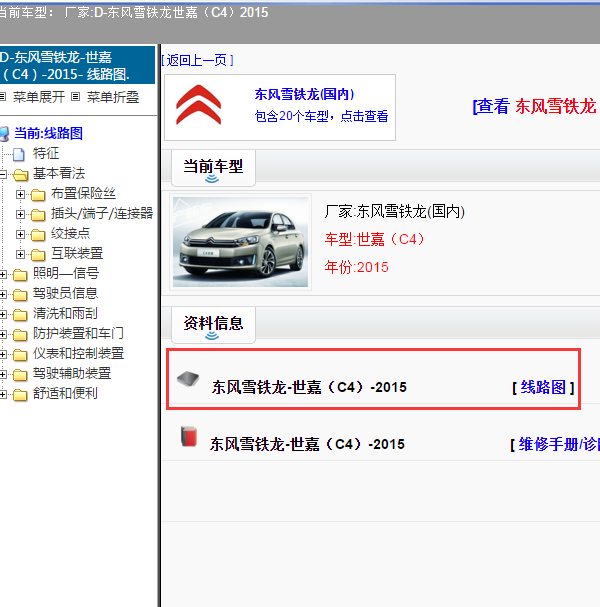The image size is (600, 607).
Task: Click the 厂家:东风雪铁龙(国内) text
Action: click(394, 211)
